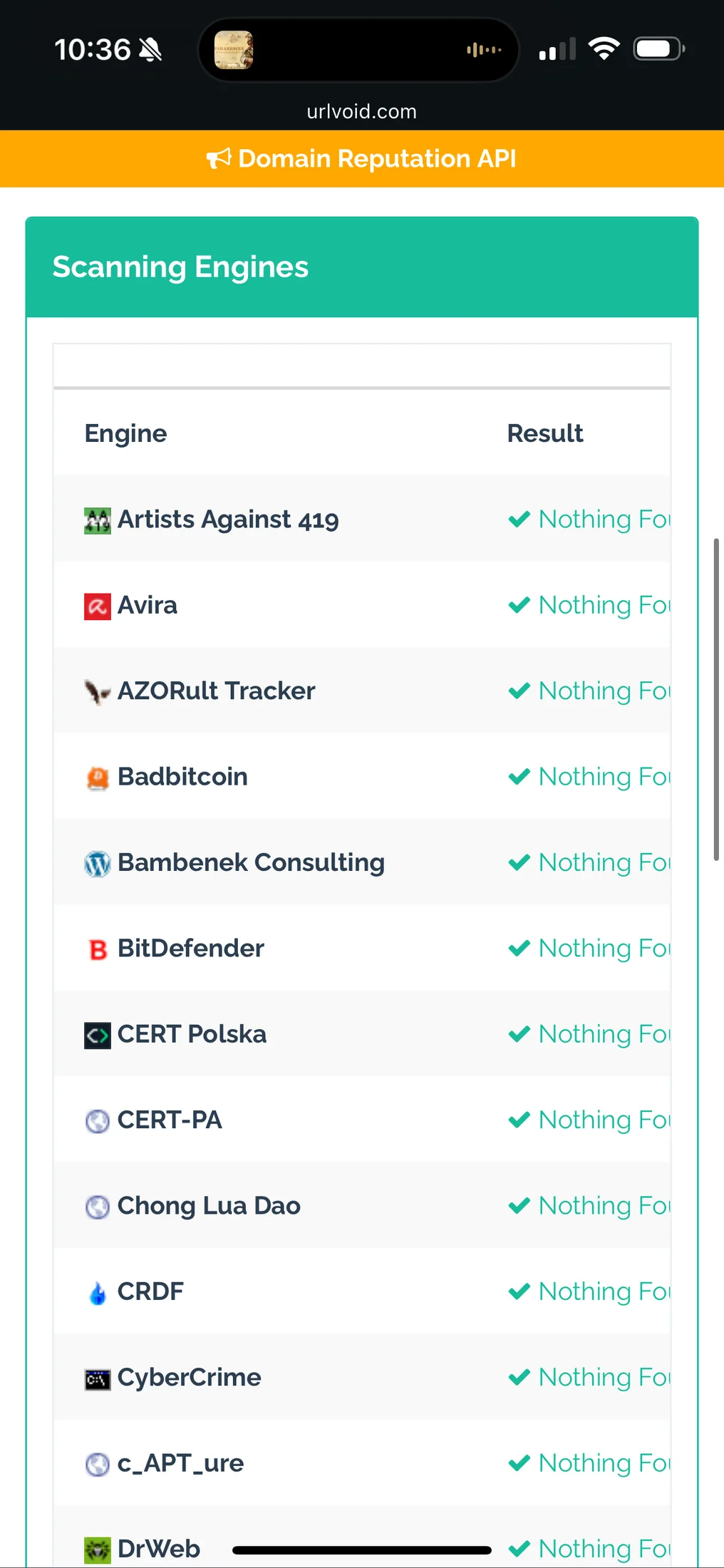This screenshot has width=724, height=1568.
Task: Click the Artists Against 419 engine icon
Action: [x=98, y=520]
